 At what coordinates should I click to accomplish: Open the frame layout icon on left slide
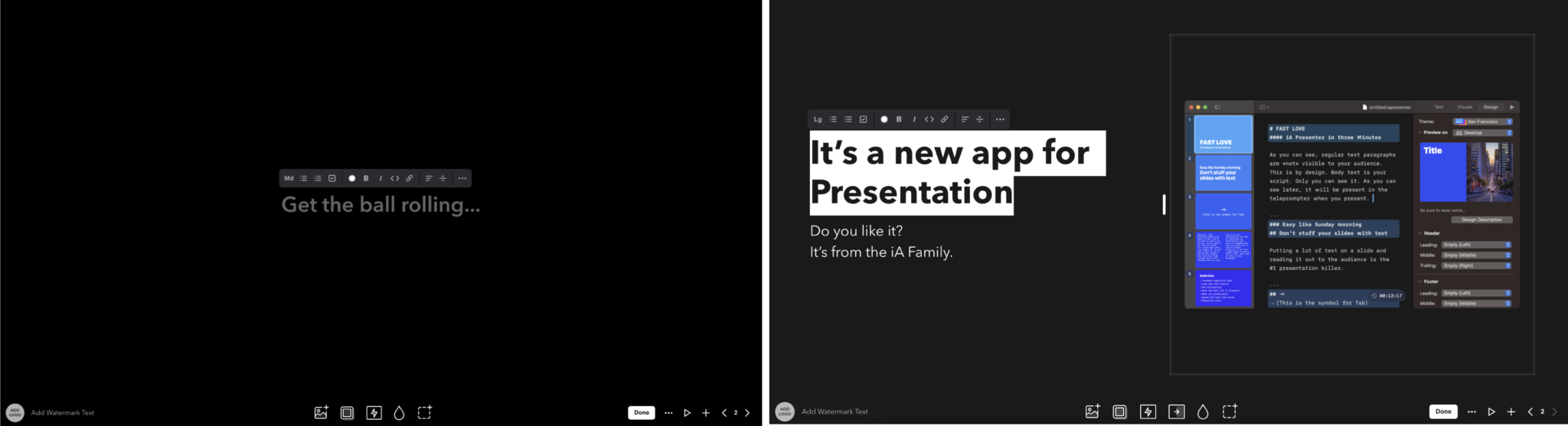coord(347,412)
